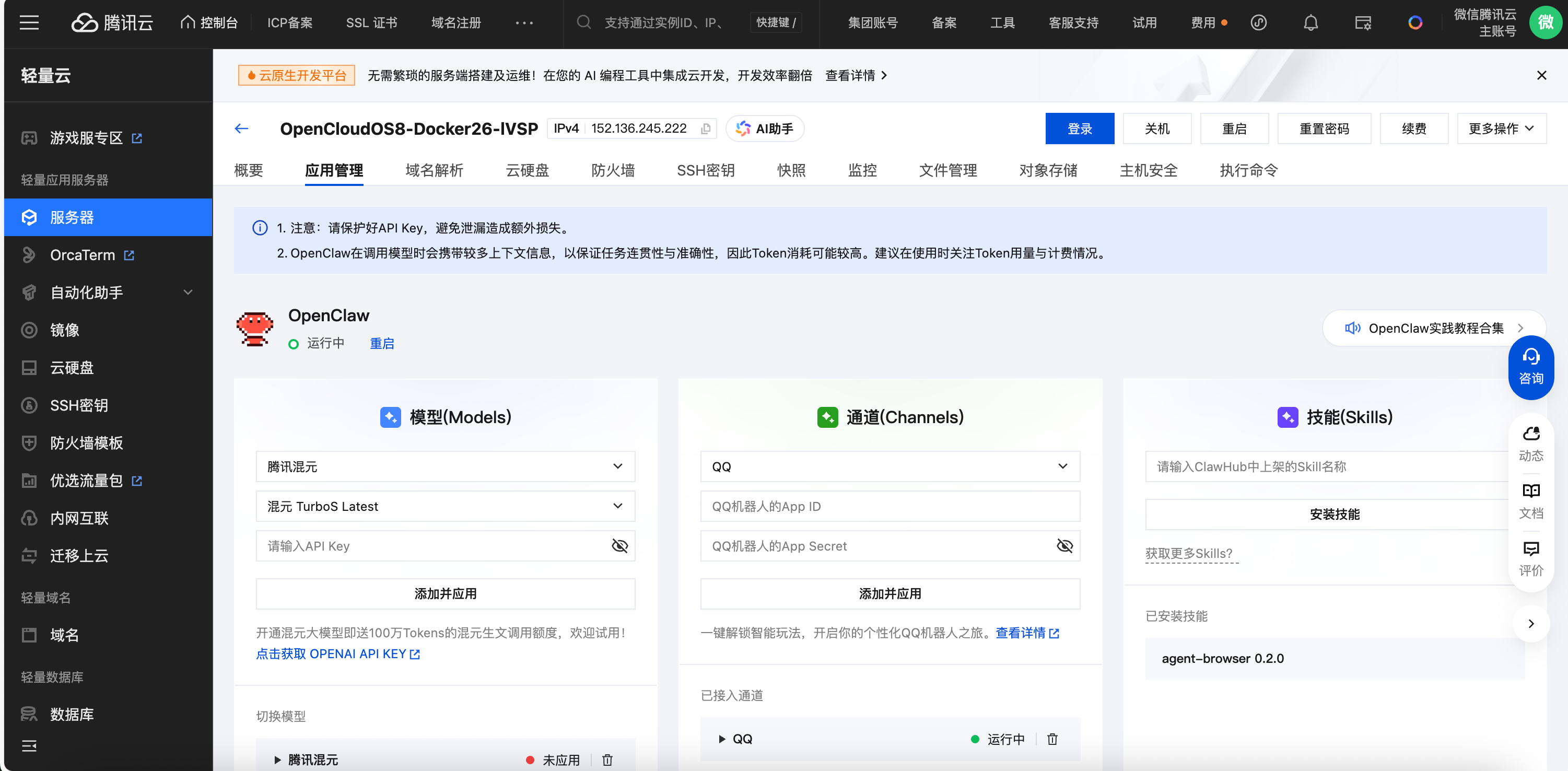Image resolution: width=1568 pixels, height=771 pixels.
Task: Expand the 更多操作 dropdown
Action: (1501, 128)
